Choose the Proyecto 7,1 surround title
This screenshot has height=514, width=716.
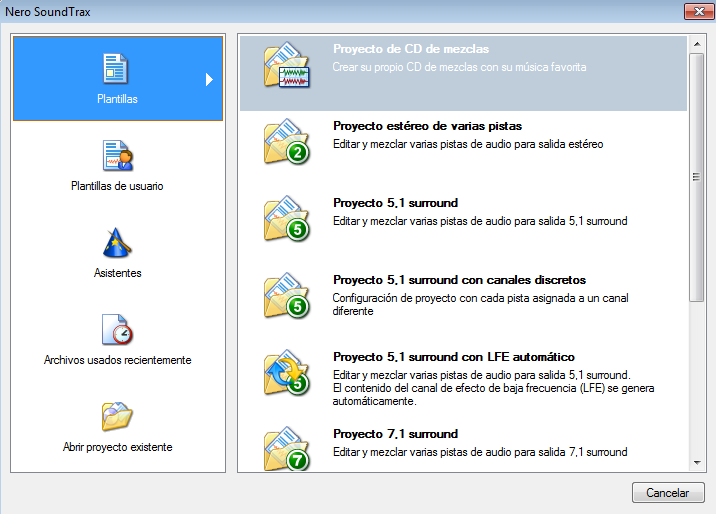tap(395, 434)
